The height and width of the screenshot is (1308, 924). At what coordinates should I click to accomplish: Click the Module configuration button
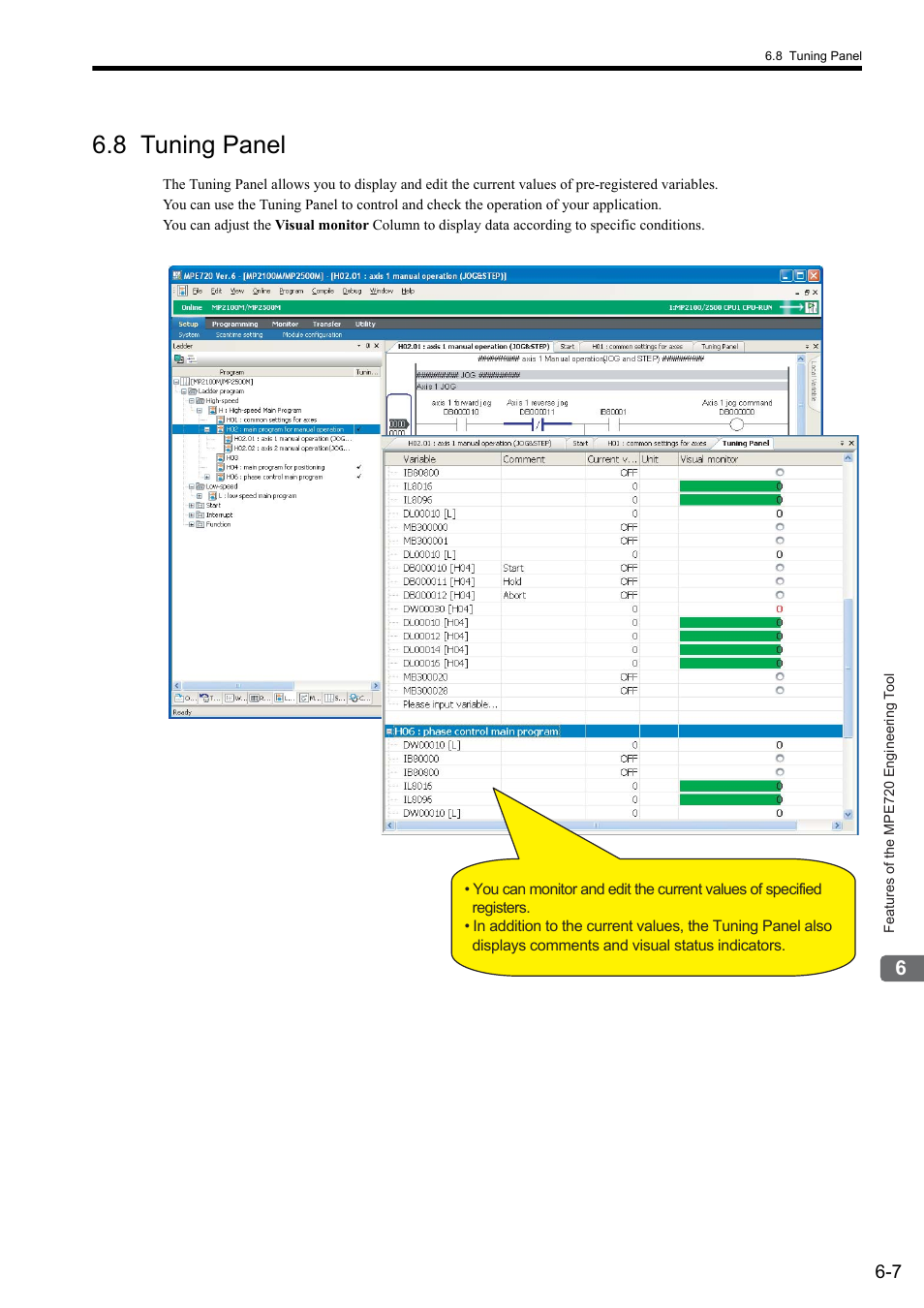click(x=312, y=334)
